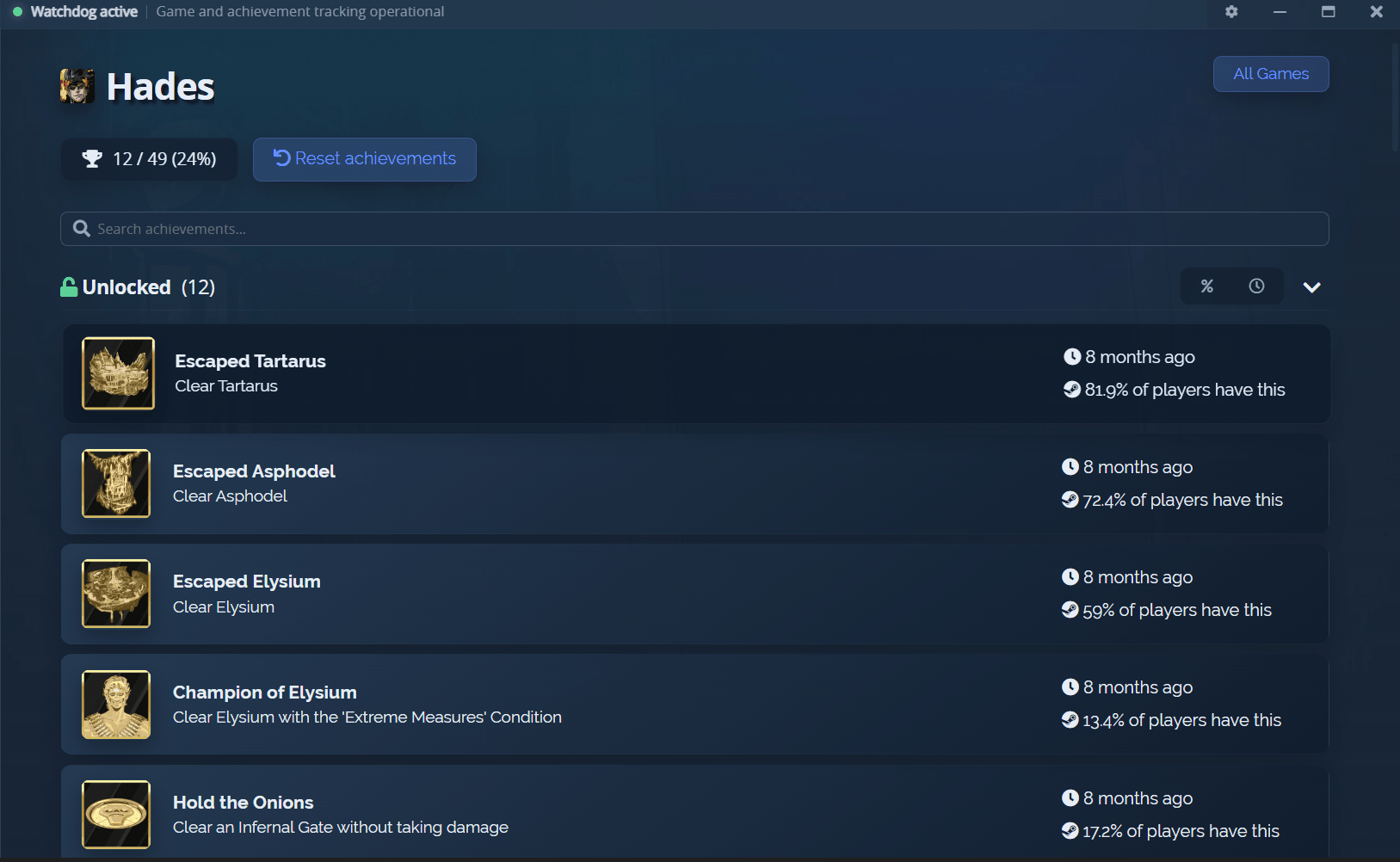This screenshot has height=862, width=1400.
Task: Select the Escaped Tartarus title
Action: point(250,361)
